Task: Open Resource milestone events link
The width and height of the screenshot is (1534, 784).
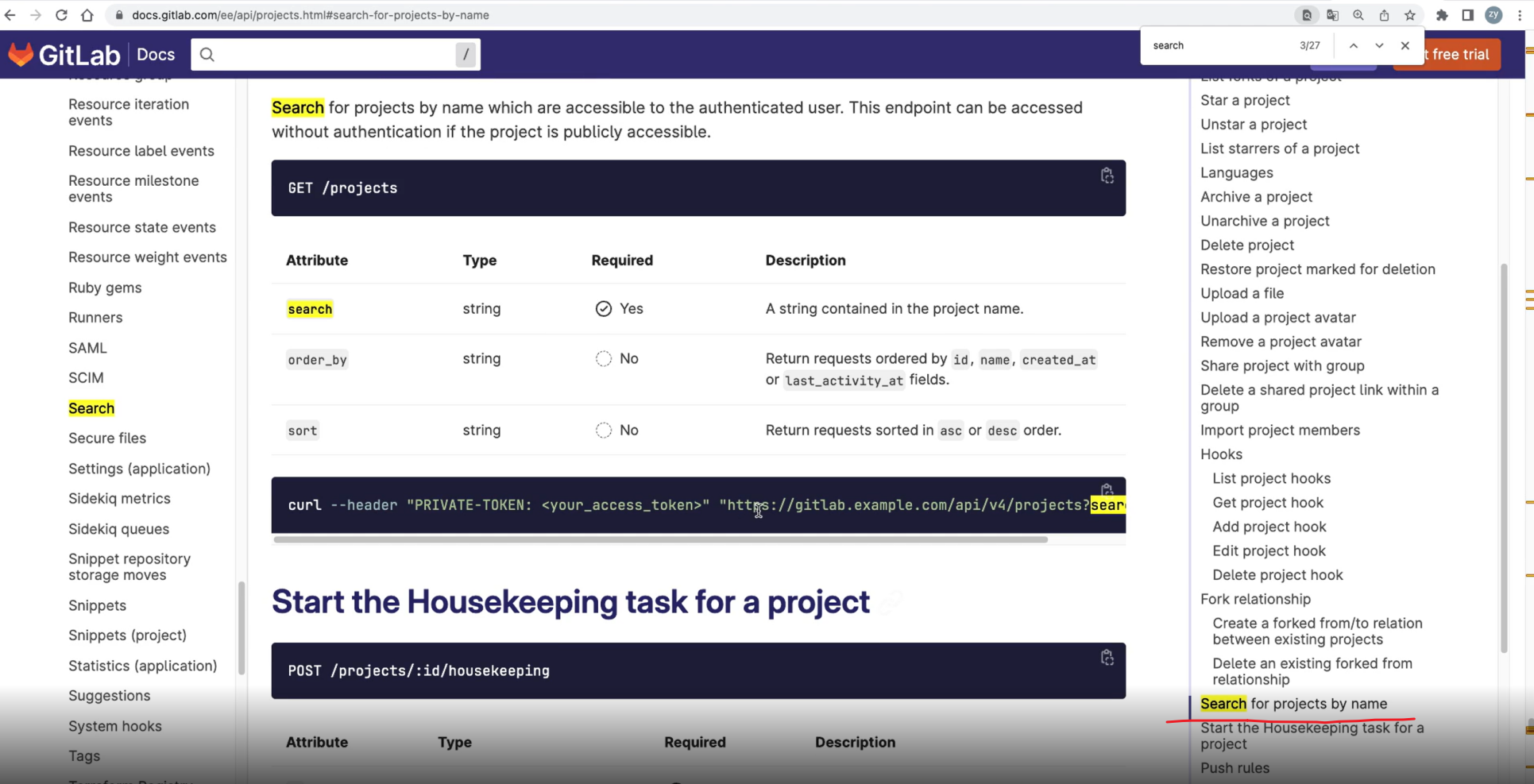Action: click(133, 189)
